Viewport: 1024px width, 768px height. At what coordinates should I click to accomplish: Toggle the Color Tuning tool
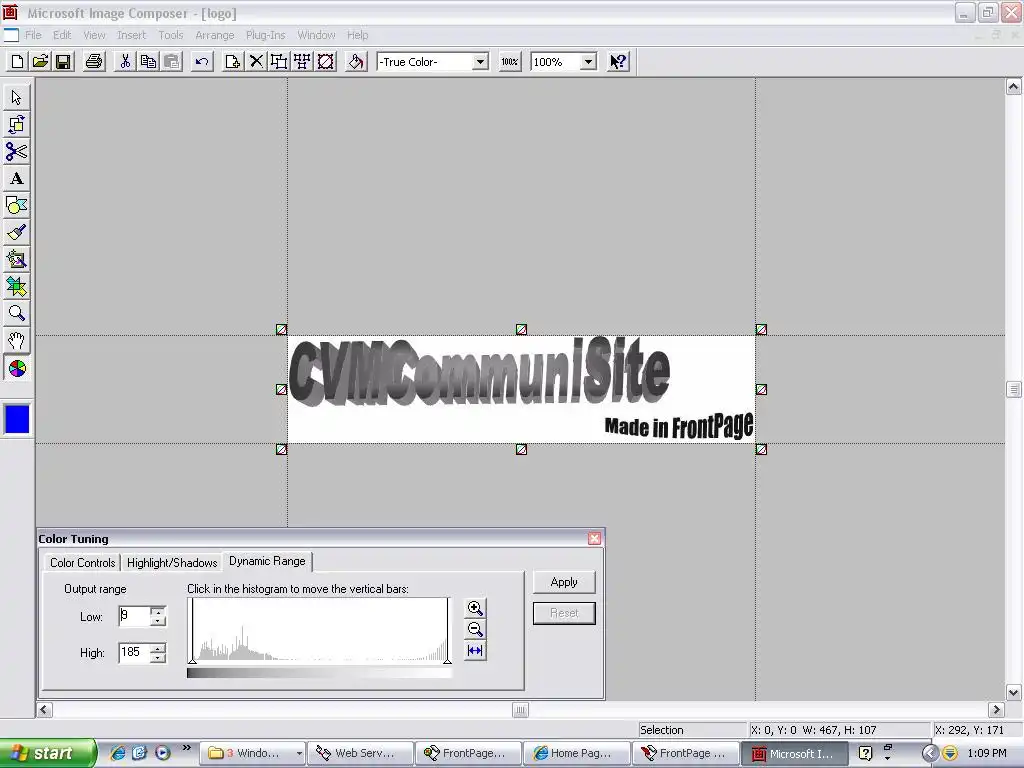tap(16, 368)
